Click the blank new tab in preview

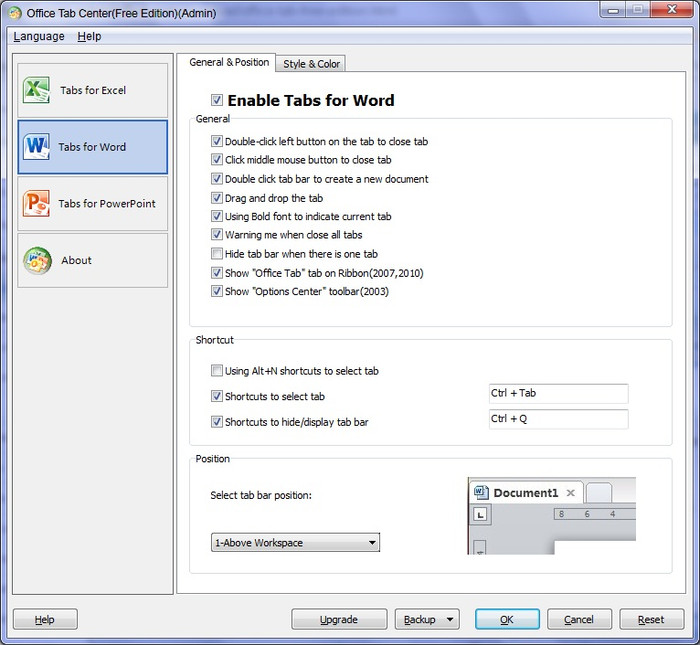click(598, 493)
